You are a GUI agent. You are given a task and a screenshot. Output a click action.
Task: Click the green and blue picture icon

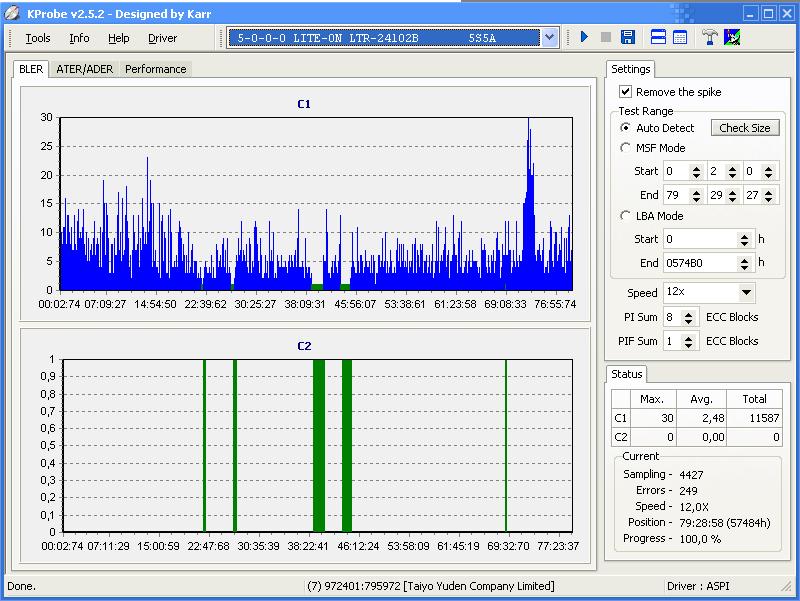(732, 38)
